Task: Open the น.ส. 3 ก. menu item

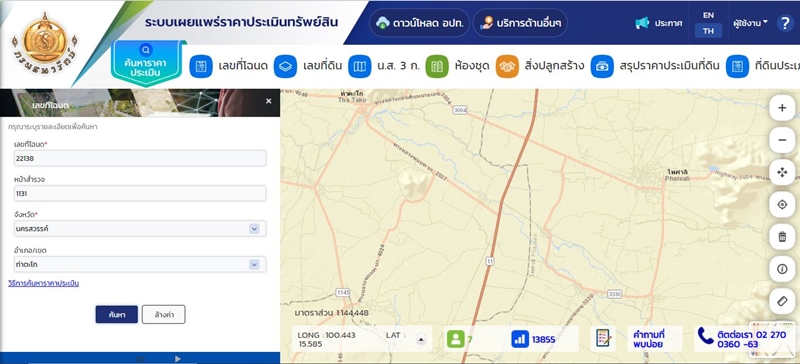Action: (398, 66)
